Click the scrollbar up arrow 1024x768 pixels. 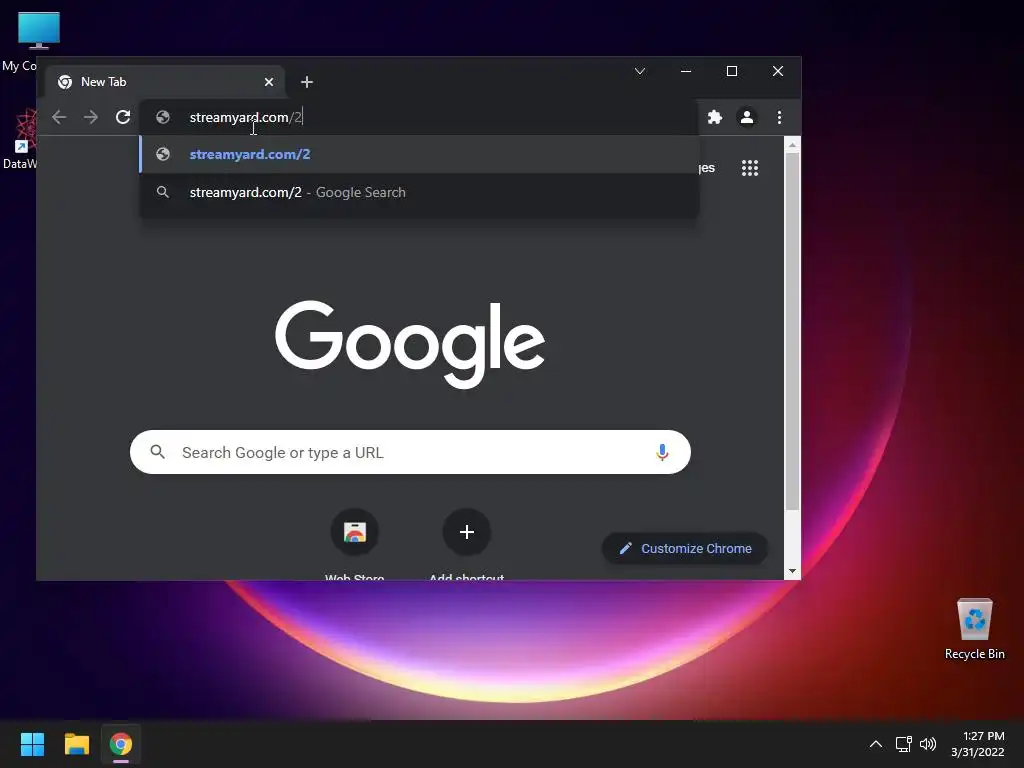pyautogui.click(x=792, y=145)
